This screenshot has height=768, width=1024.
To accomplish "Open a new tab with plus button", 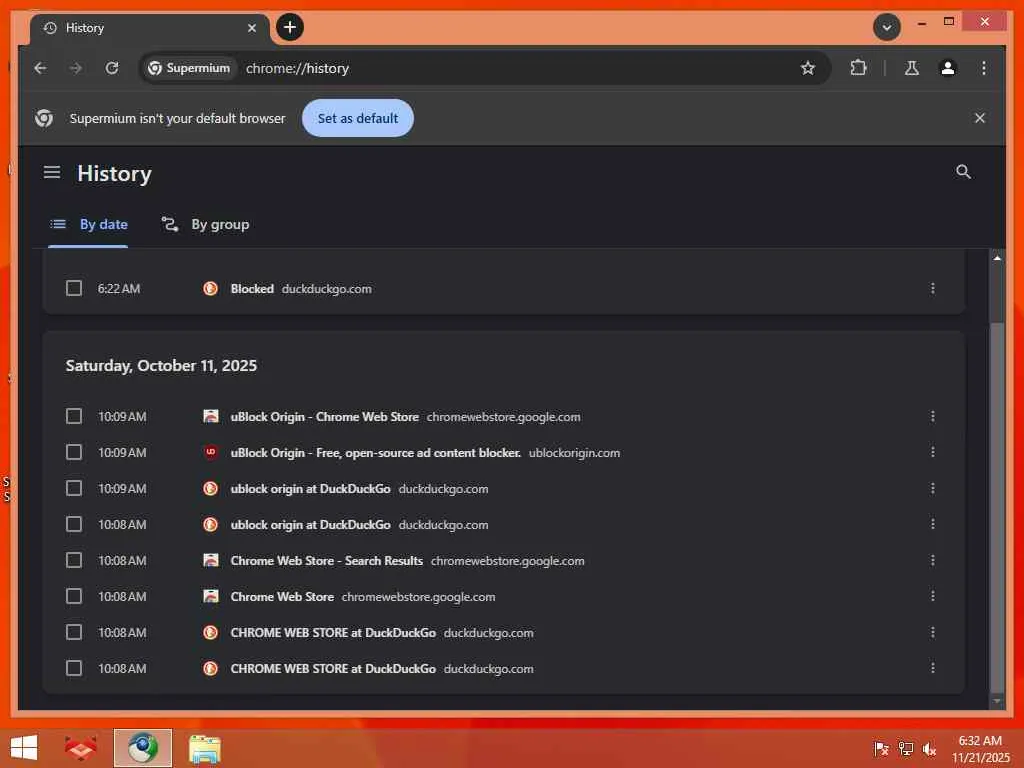I will click(290, 27).
